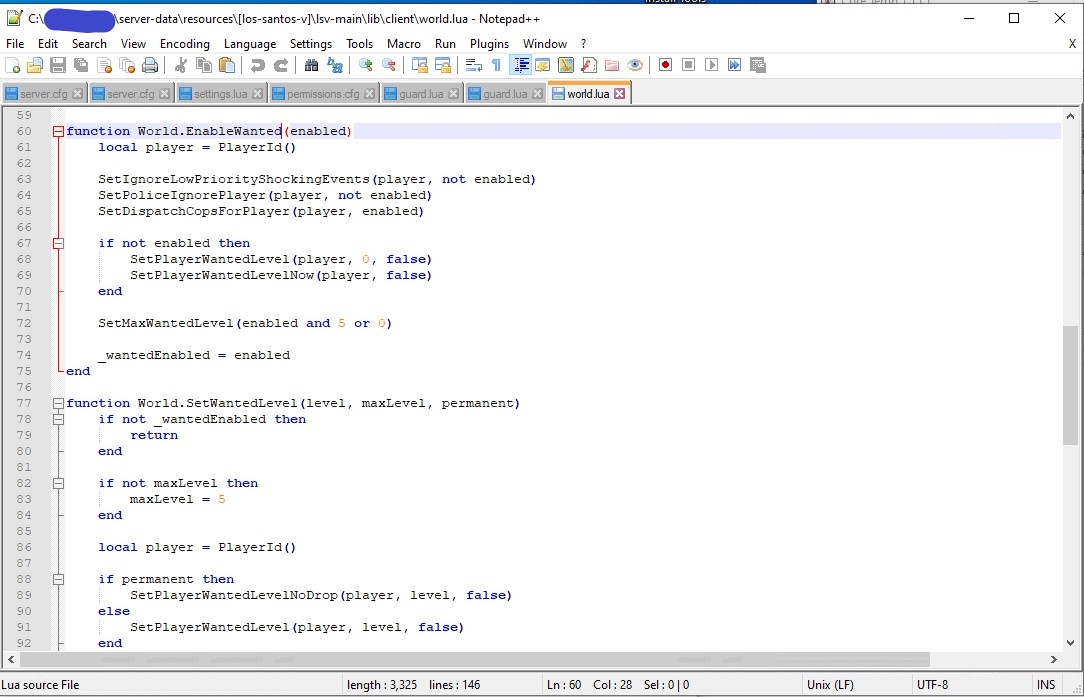This screenshot has width=1084, height=697.
Task: Open Find with the binoculars icon
Action: point(311,66)
